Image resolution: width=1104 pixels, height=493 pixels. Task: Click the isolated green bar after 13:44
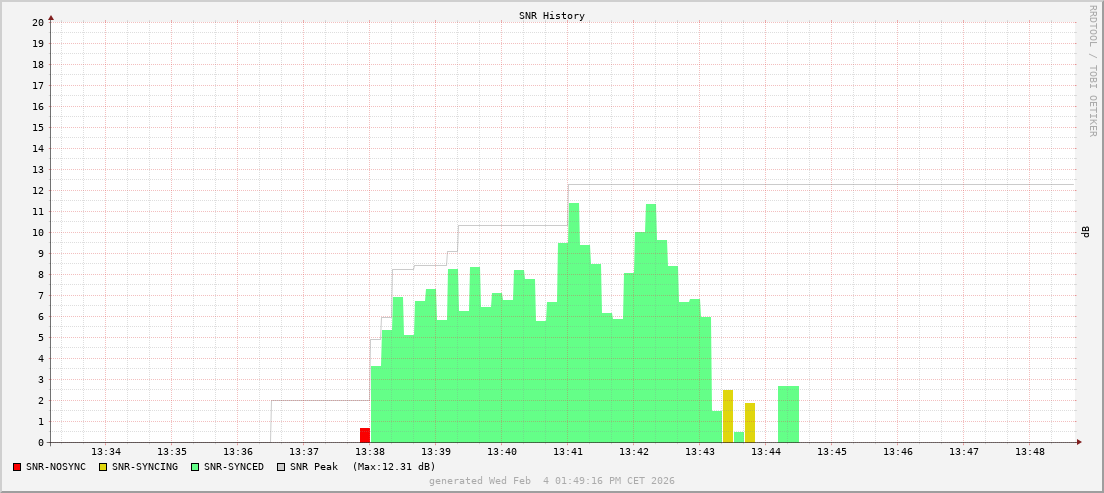point(788,414)
